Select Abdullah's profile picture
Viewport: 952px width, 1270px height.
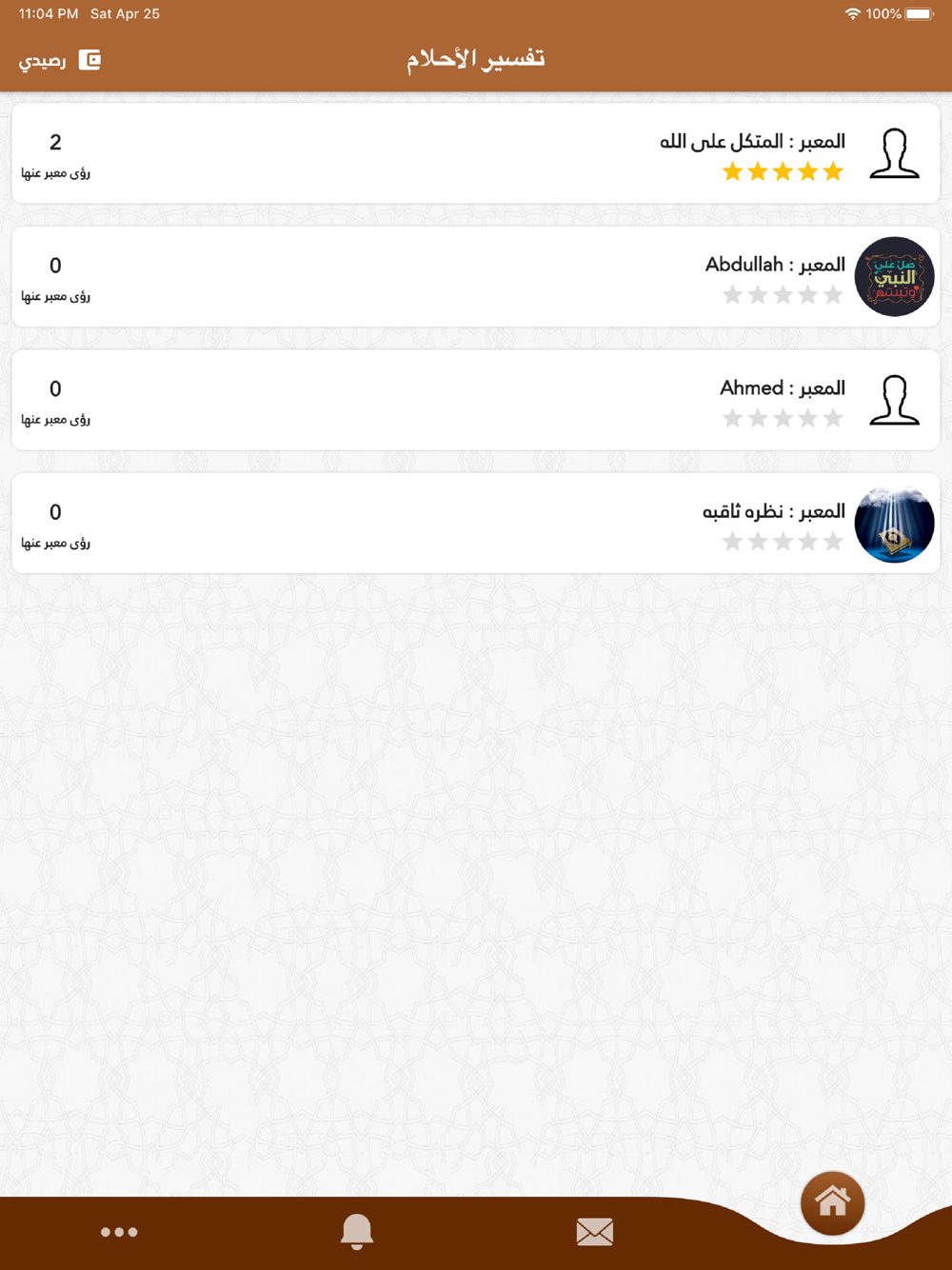tap(895, 277)
